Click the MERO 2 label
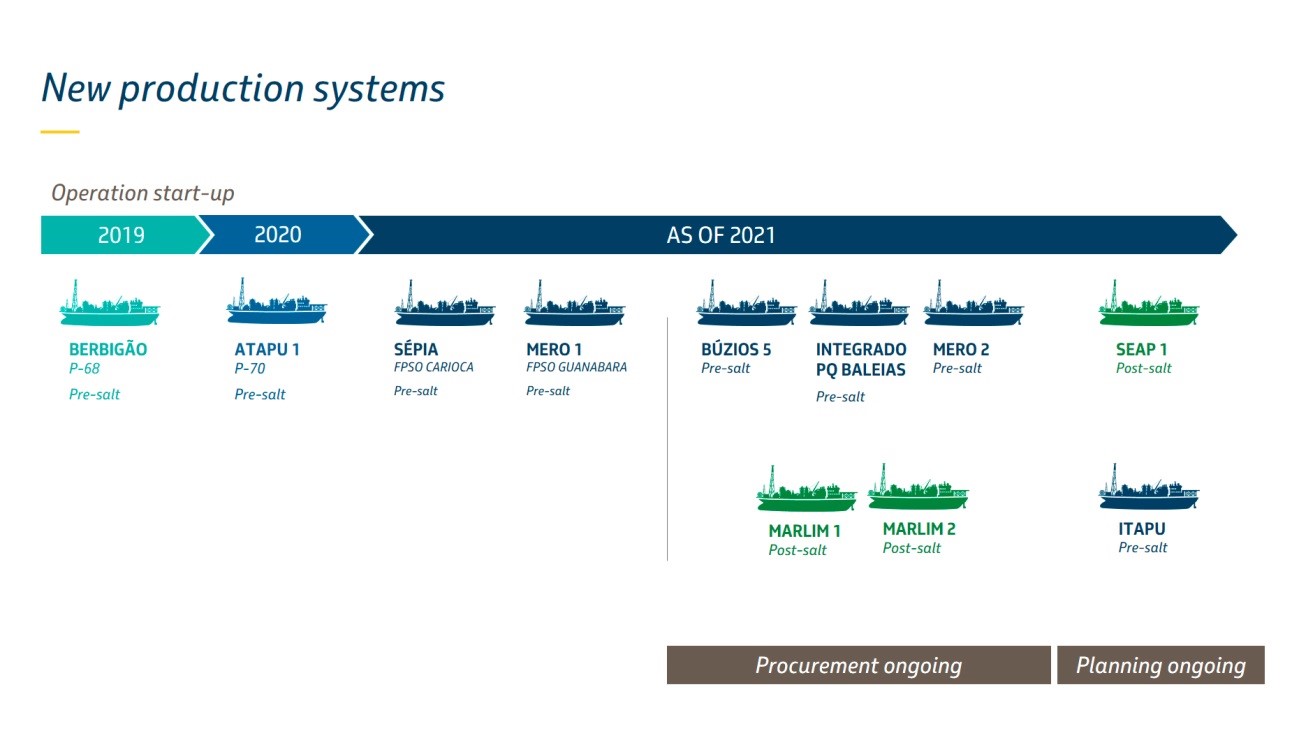 coord(961,350)
